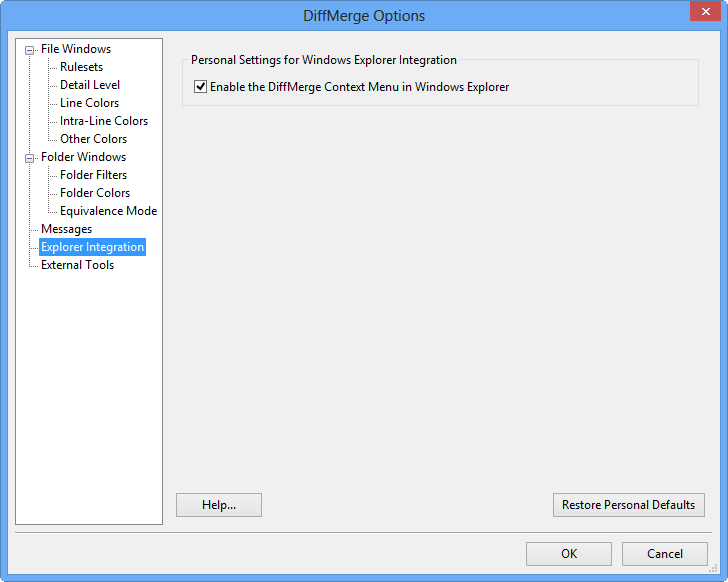This screenshot has width=728, height=582.
Task: Click the Folder Windows category label
Action: [83, 157]
